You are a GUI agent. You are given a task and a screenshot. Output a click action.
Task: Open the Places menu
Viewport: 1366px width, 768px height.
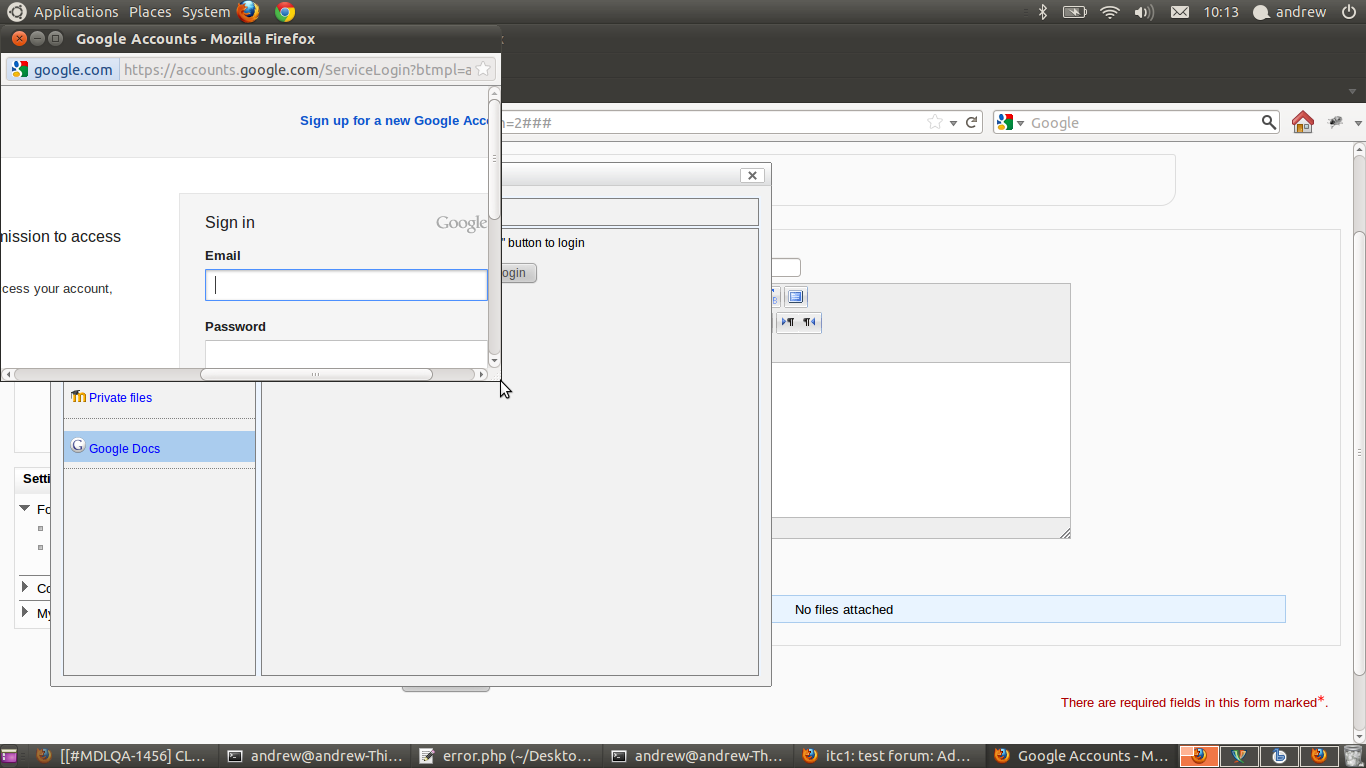pos(150,12)
